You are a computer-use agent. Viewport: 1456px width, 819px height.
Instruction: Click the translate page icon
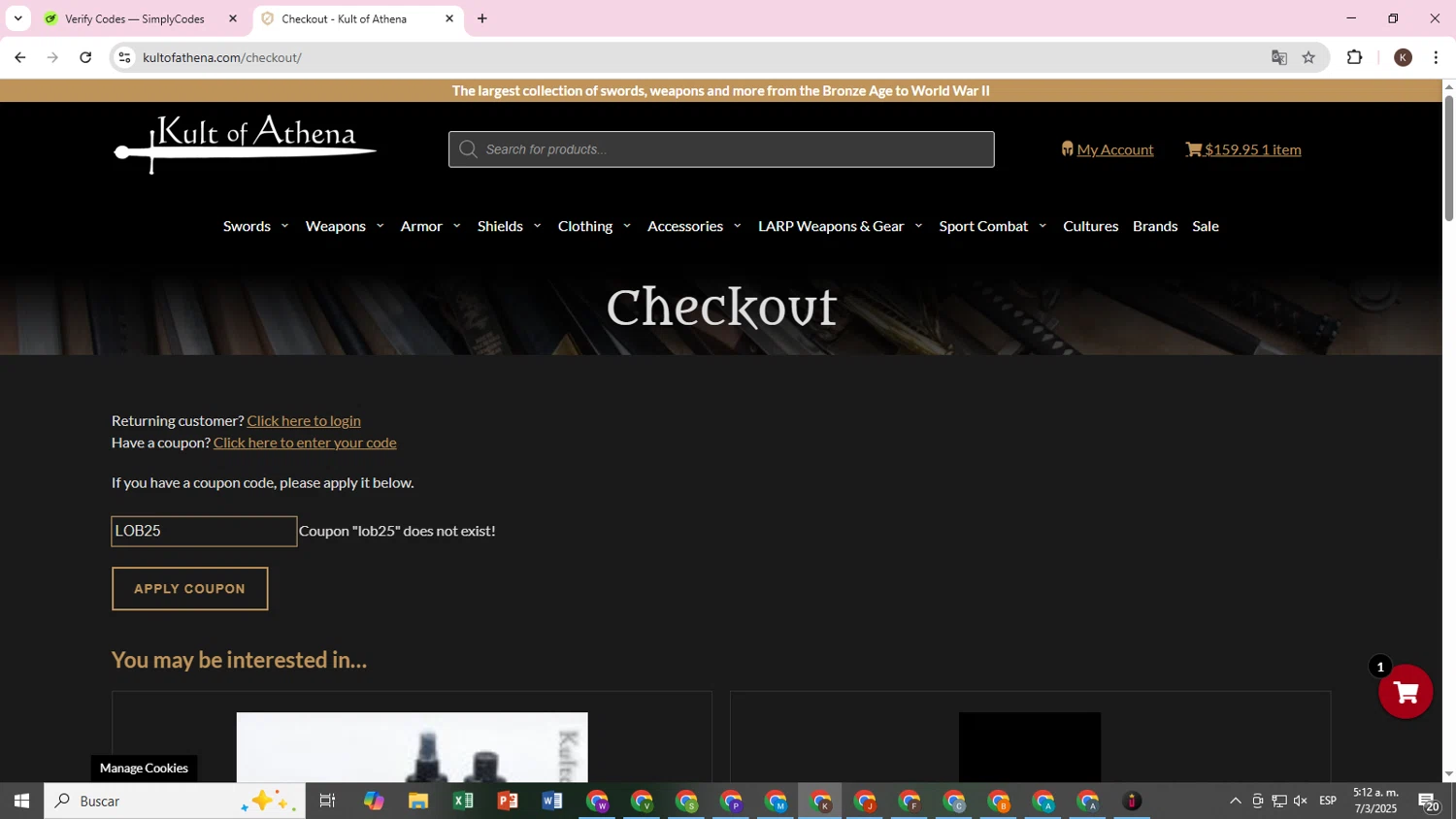[1279, 57]
